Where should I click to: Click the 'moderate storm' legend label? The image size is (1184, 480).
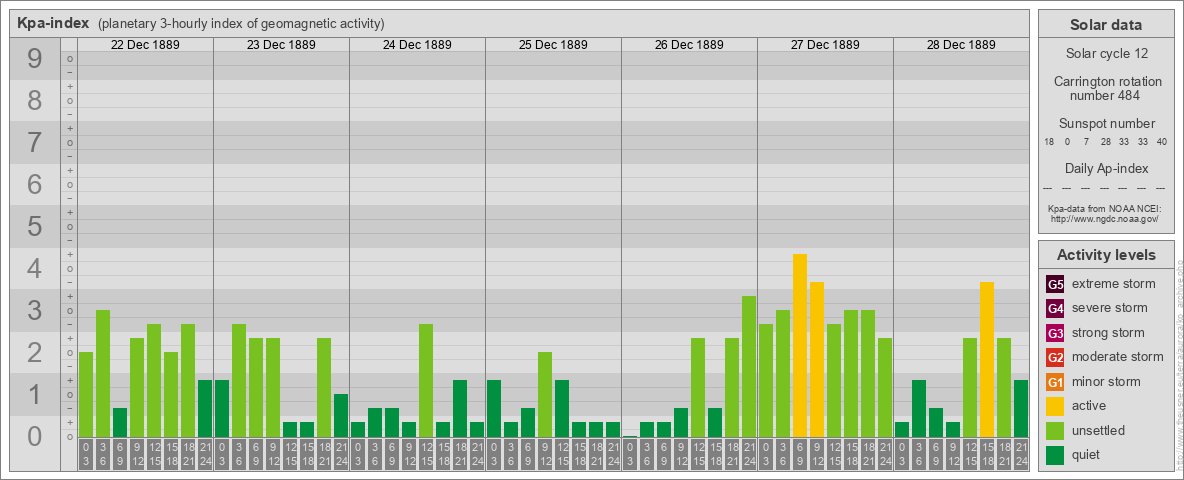pyautogui.click(x=1118, y=356)
